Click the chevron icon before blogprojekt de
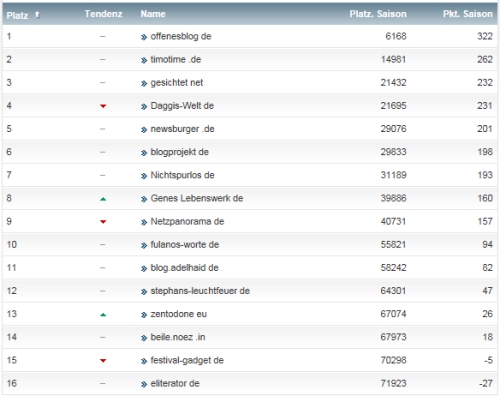Image resolution: width=500 pixels, height=396 pixels. [144, 153]
